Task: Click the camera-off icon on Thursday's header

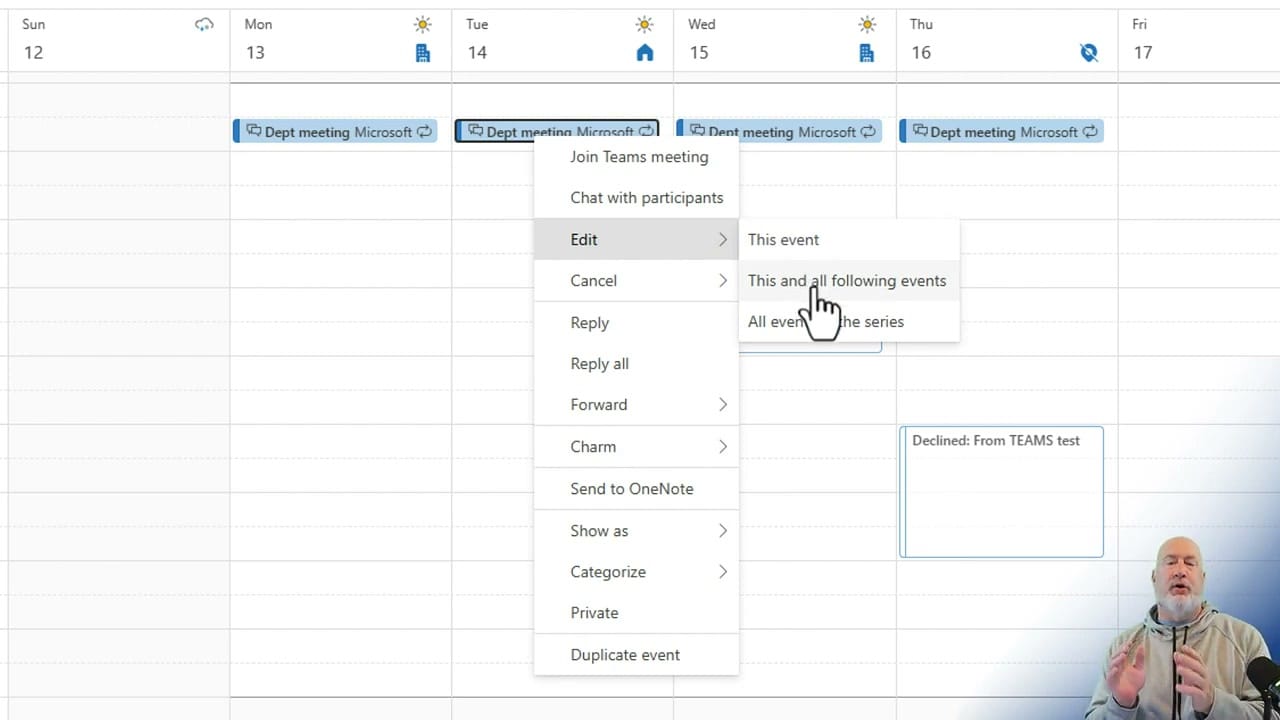Action: [x=1089, y=52]
